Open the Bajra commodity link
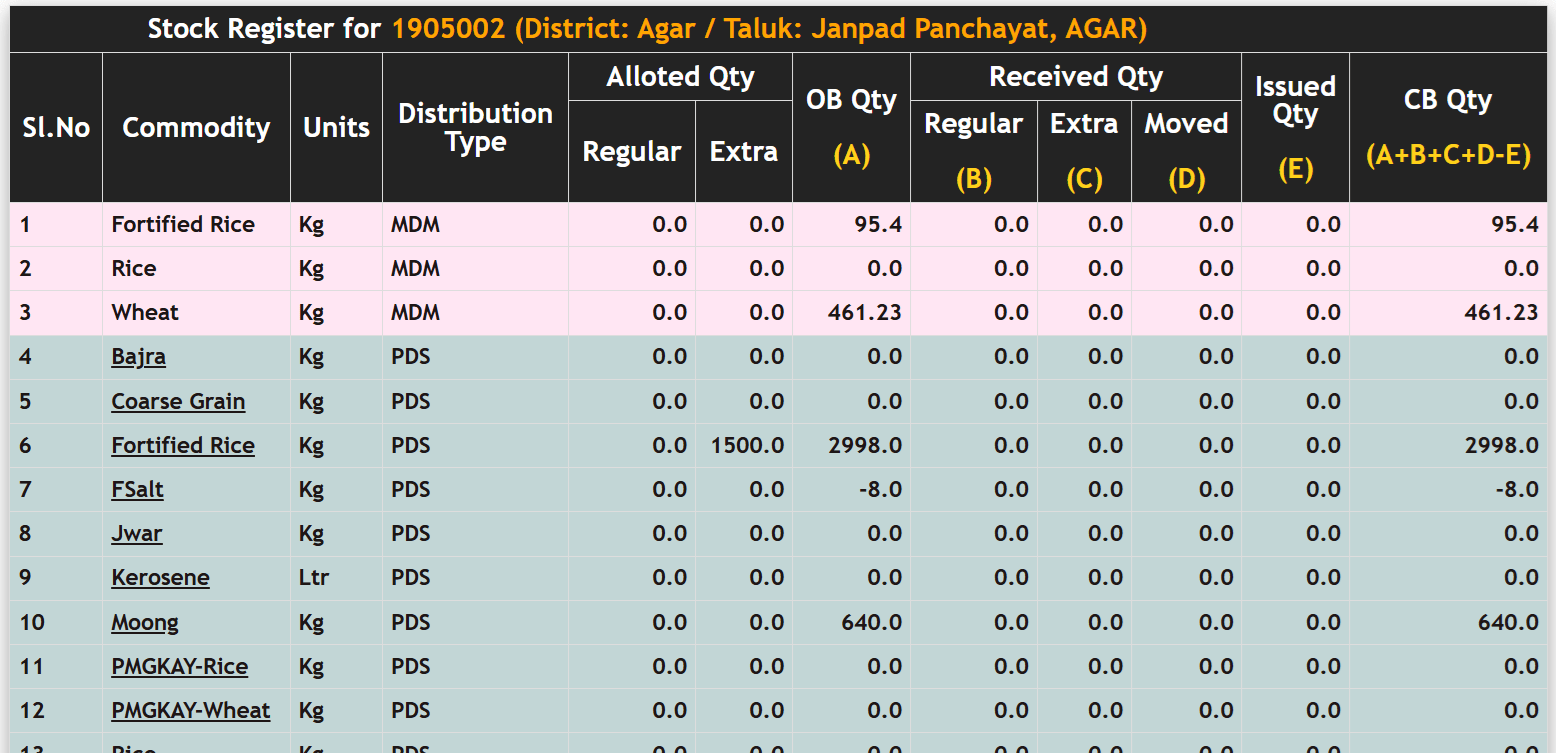 138,357
